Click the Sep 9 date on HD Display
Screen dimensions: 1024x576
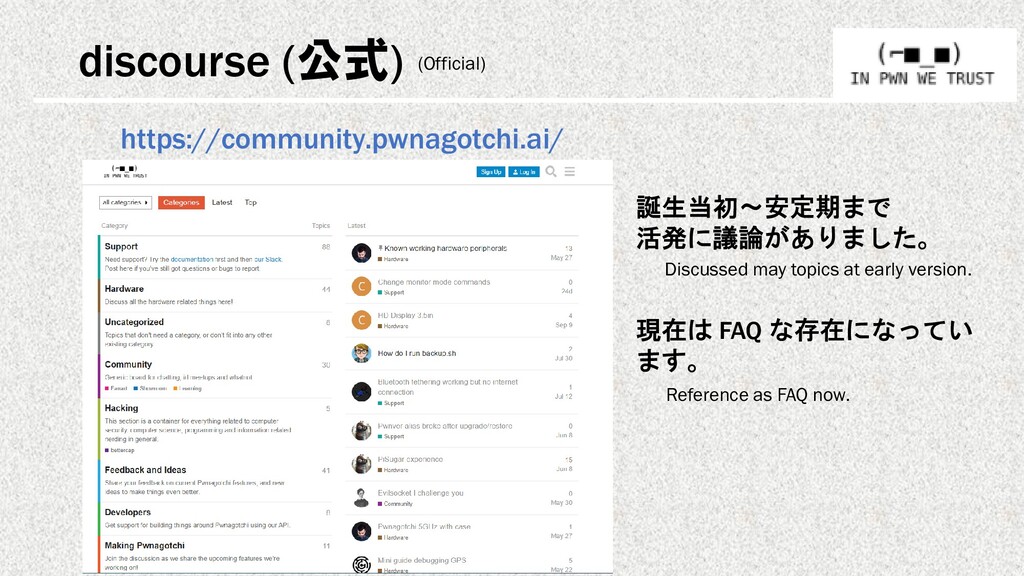click(564, 325)
